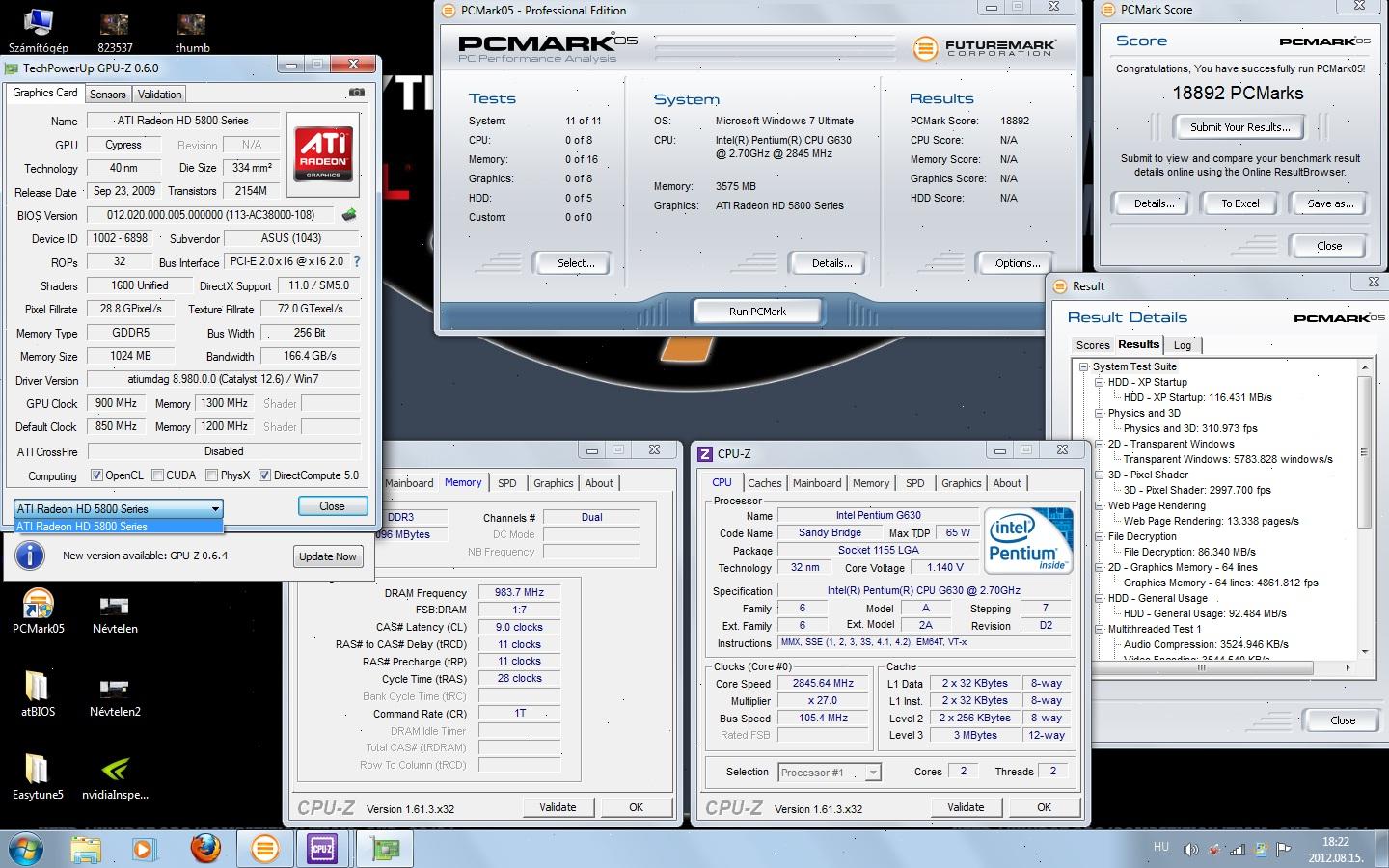Open the atBIOS folder icon
Viewport: 1389px width, 868px height.
click(38, 693)
